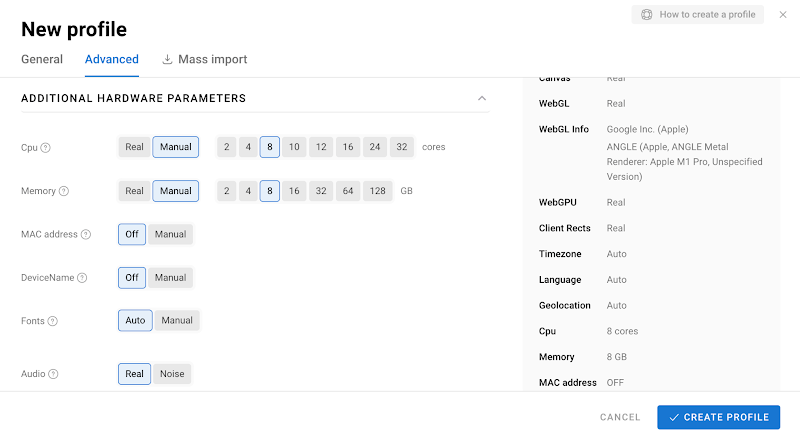Switch MAC address to Manual

(x=170, y=234)
